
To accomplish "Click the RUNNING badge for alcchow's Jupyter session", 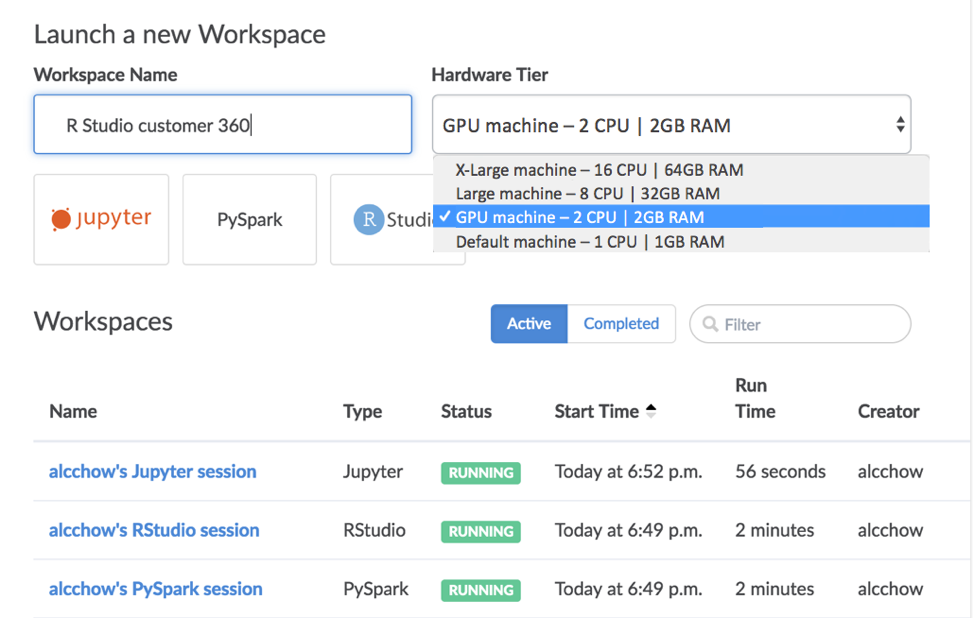I will [x=480, y=472].
